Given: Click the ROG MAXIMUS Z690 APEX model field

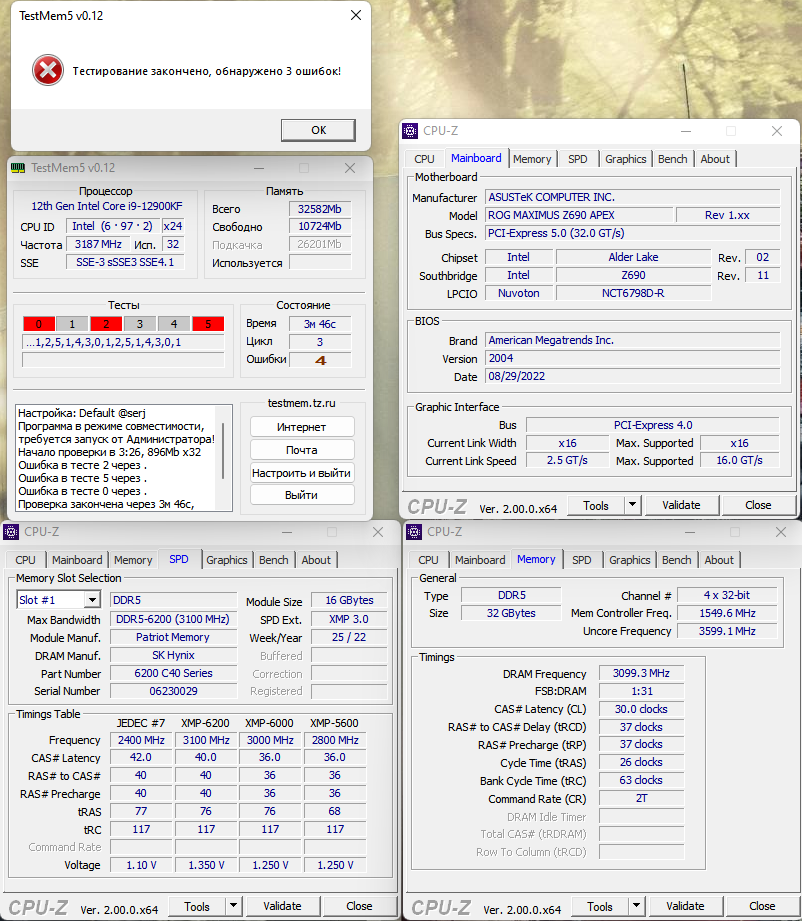Looking at the screenshot, I should (579, 216).
